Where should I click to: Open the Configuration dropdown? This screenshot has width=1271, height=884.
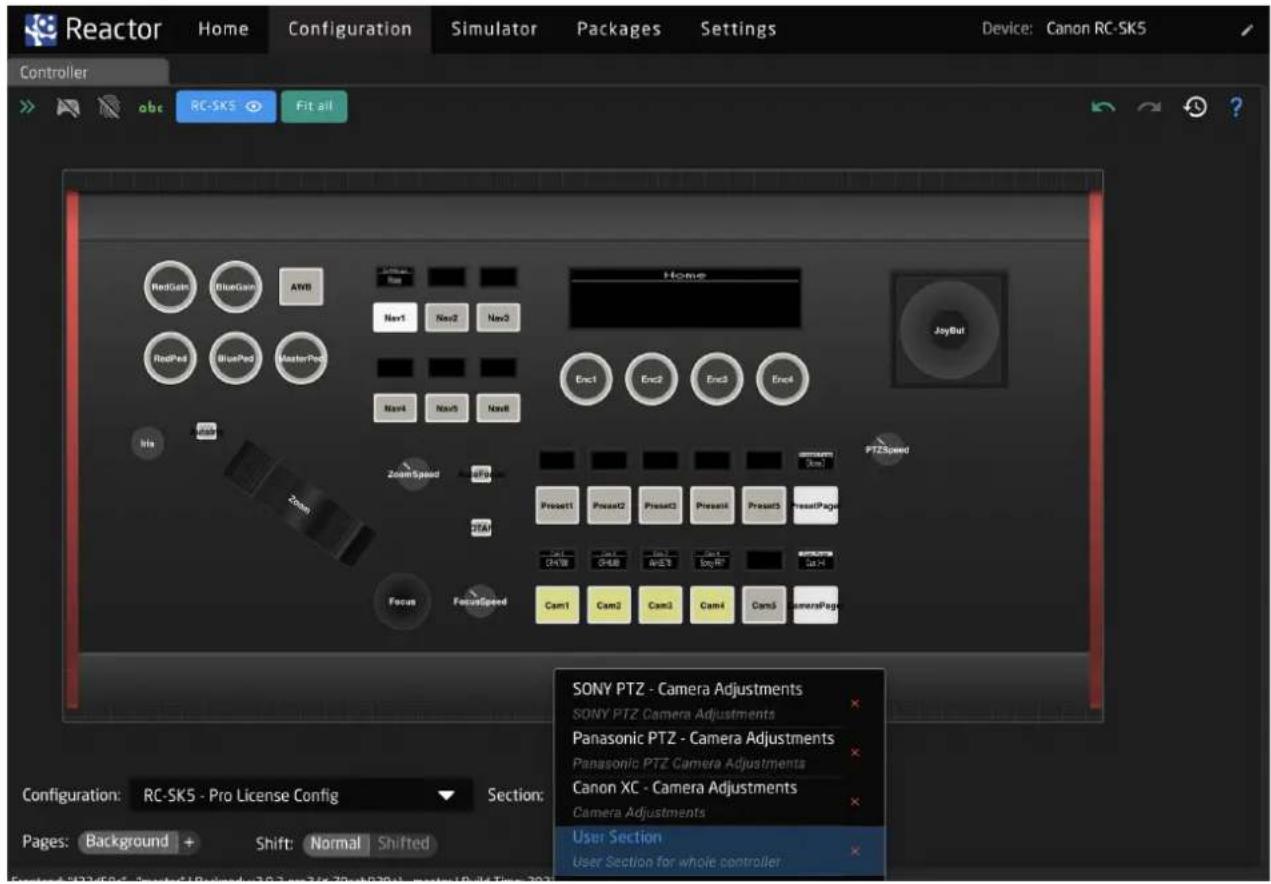tap(301, 796)
